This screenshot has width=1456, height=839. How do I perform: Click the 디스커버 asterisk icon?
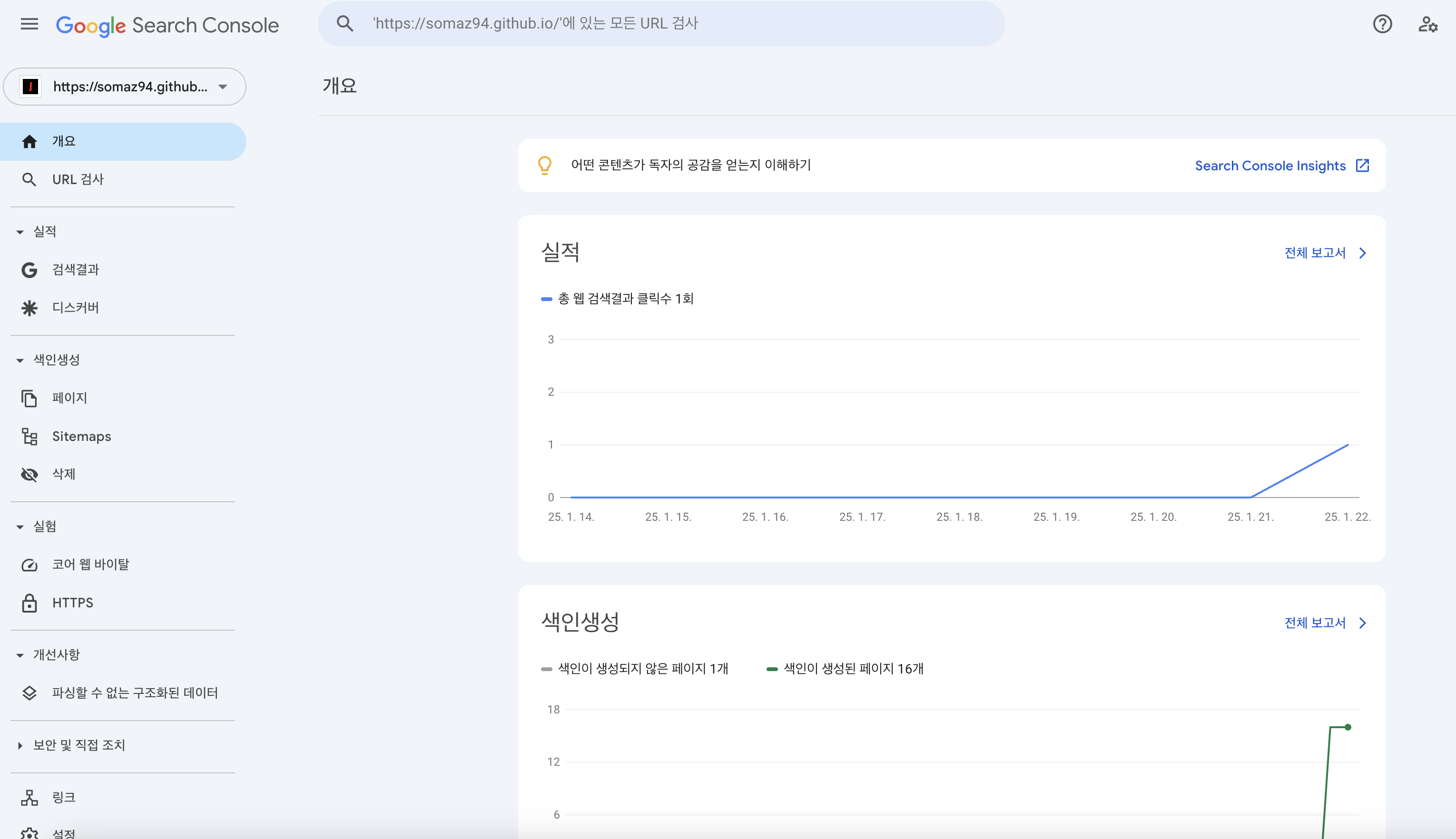30,308
